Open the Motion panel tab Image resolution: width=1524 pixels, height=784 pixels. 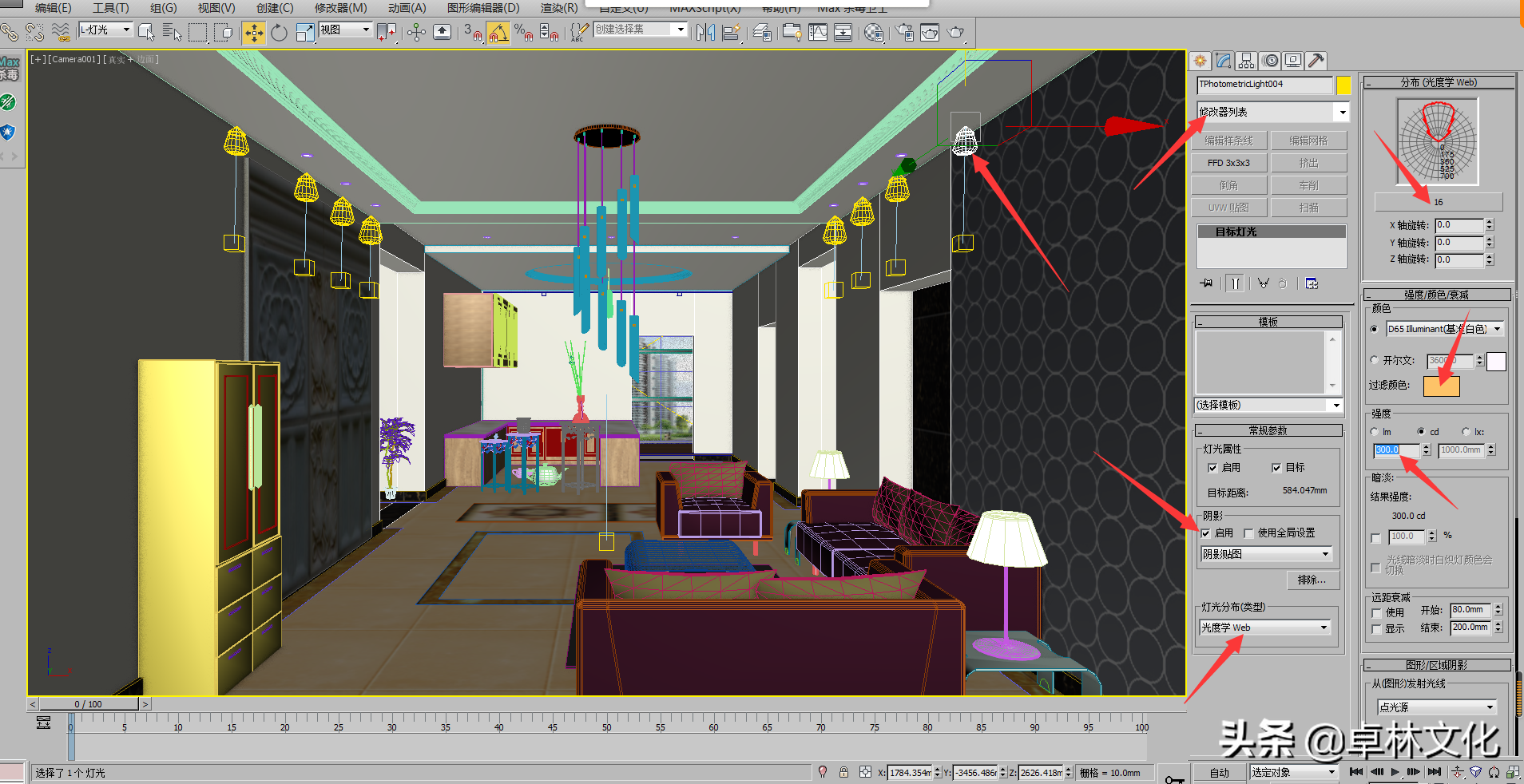tap(1270, 61)
